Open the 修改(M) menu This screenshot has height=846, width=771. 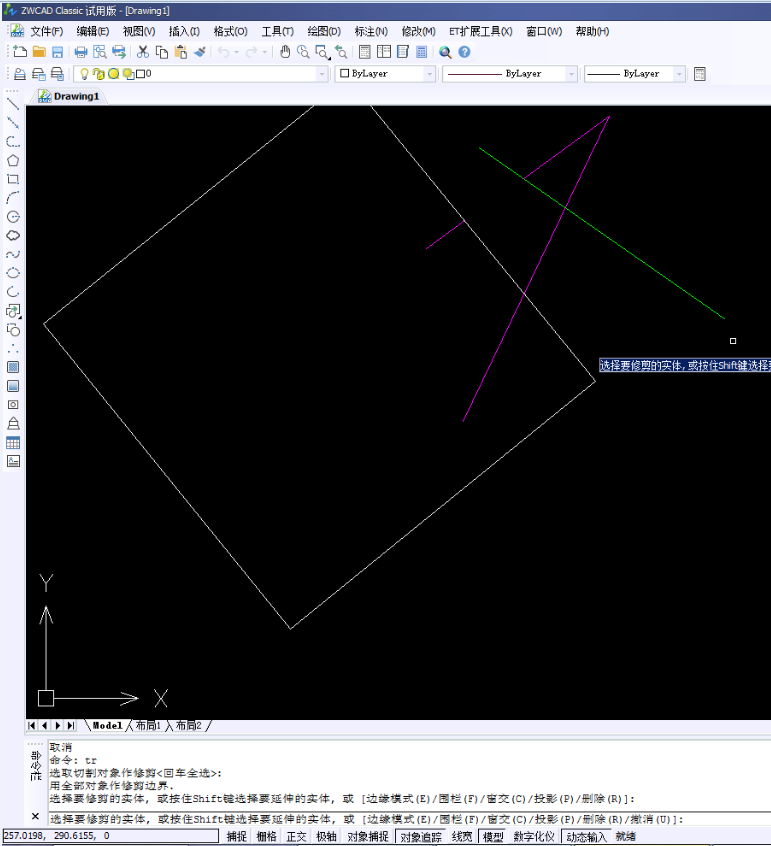(x=418, y=31)
